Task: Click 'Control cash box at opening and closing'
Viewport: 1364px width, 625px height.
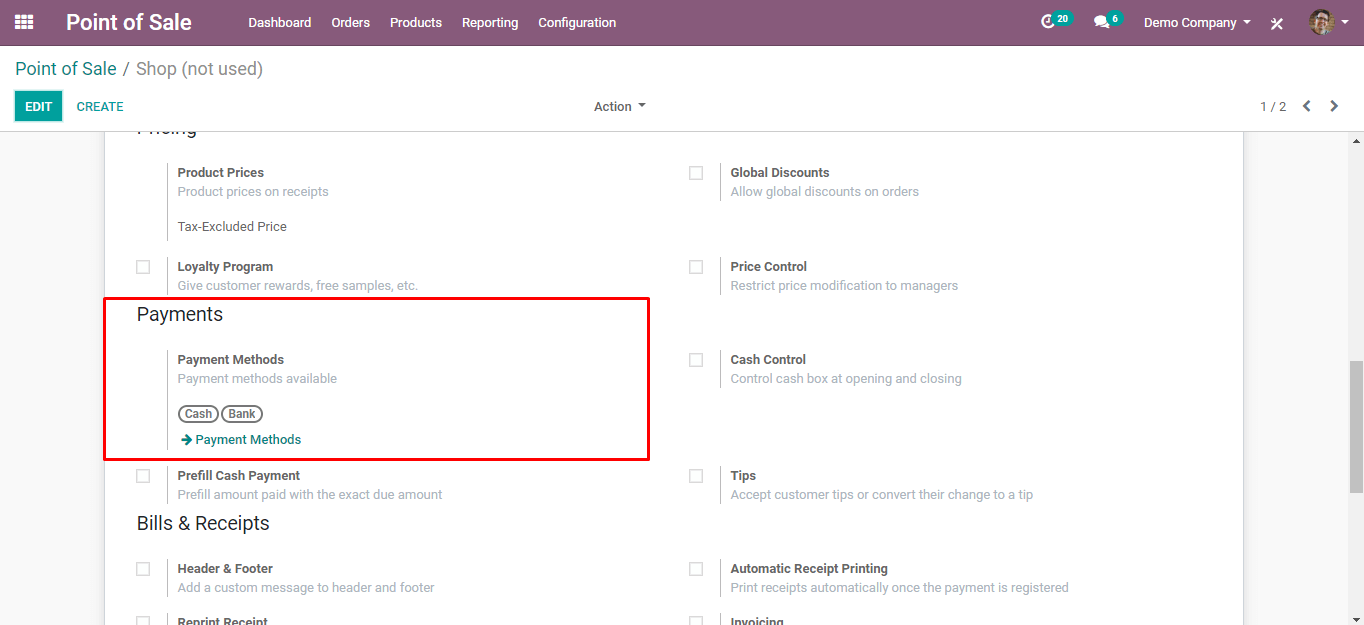Action: point(846,379)
